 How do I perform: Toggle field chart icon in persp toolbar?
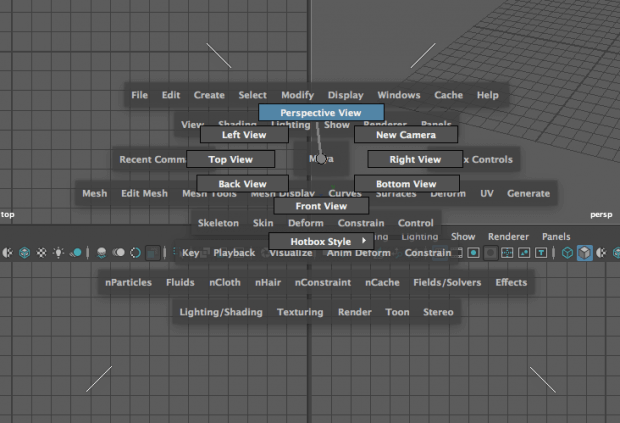click(507, 252)
